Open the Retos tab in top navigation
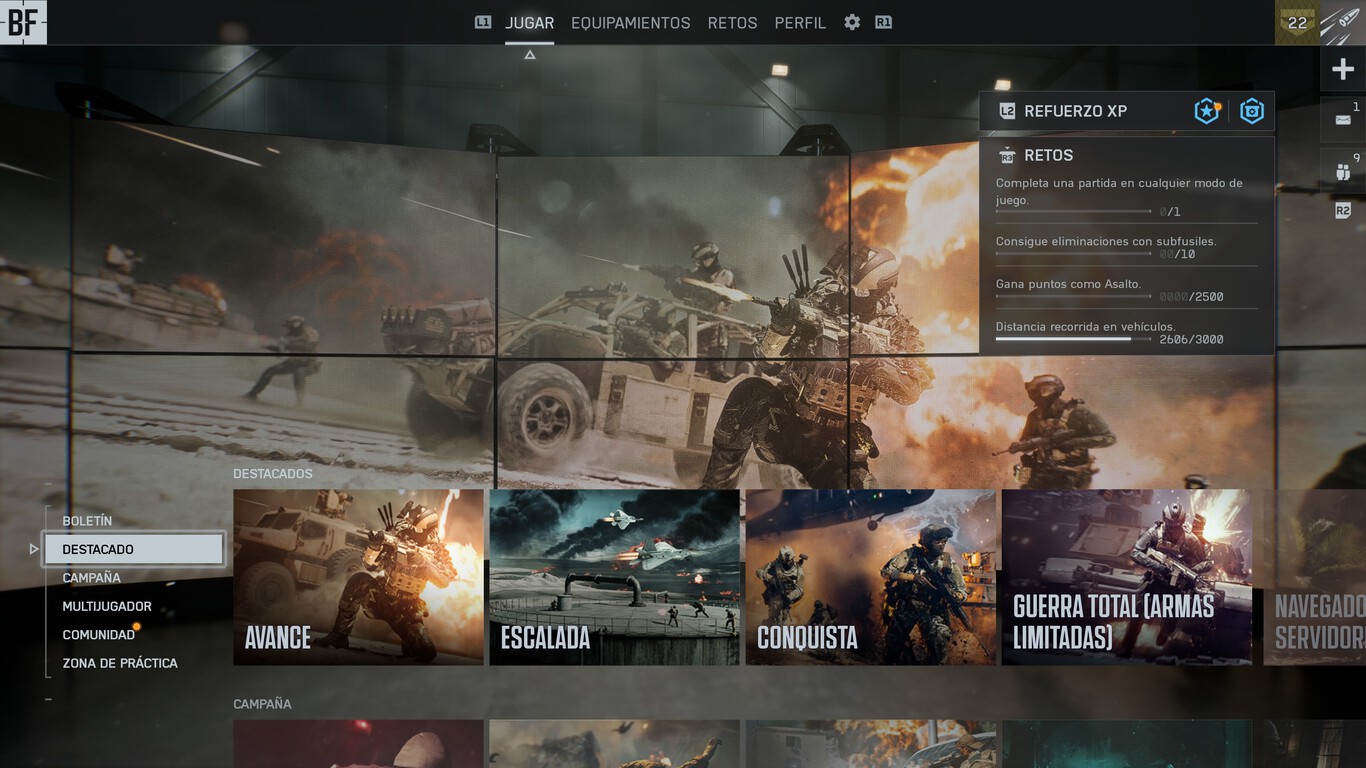This screenshot has height=768, width=1366. click(x=732, y=22)
